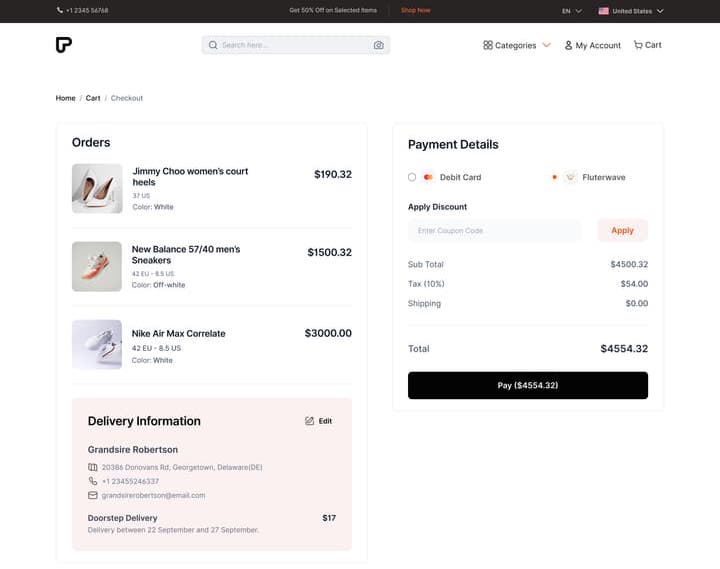Screen dimensions: 720x569
Task: Click the store logo icon
Action: coord(64,45)
